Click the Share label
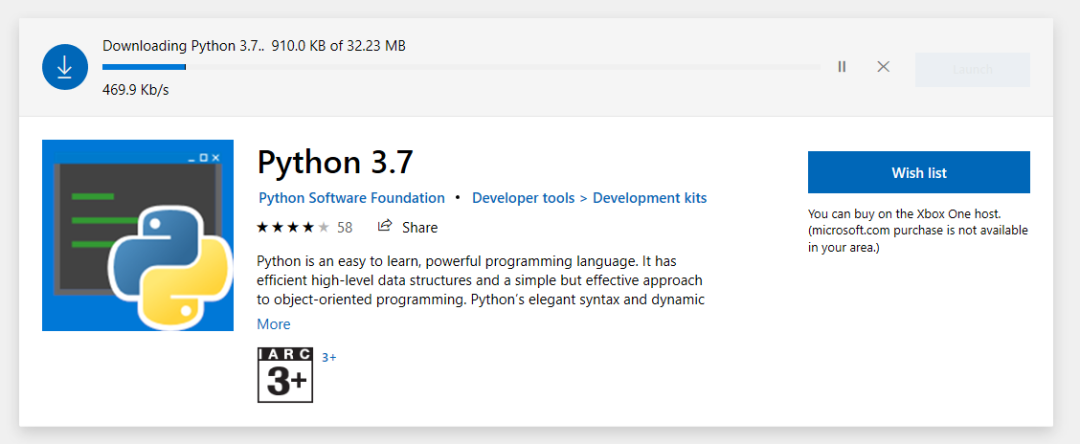The image size is (1080, 444). click(x=419, y=228)
